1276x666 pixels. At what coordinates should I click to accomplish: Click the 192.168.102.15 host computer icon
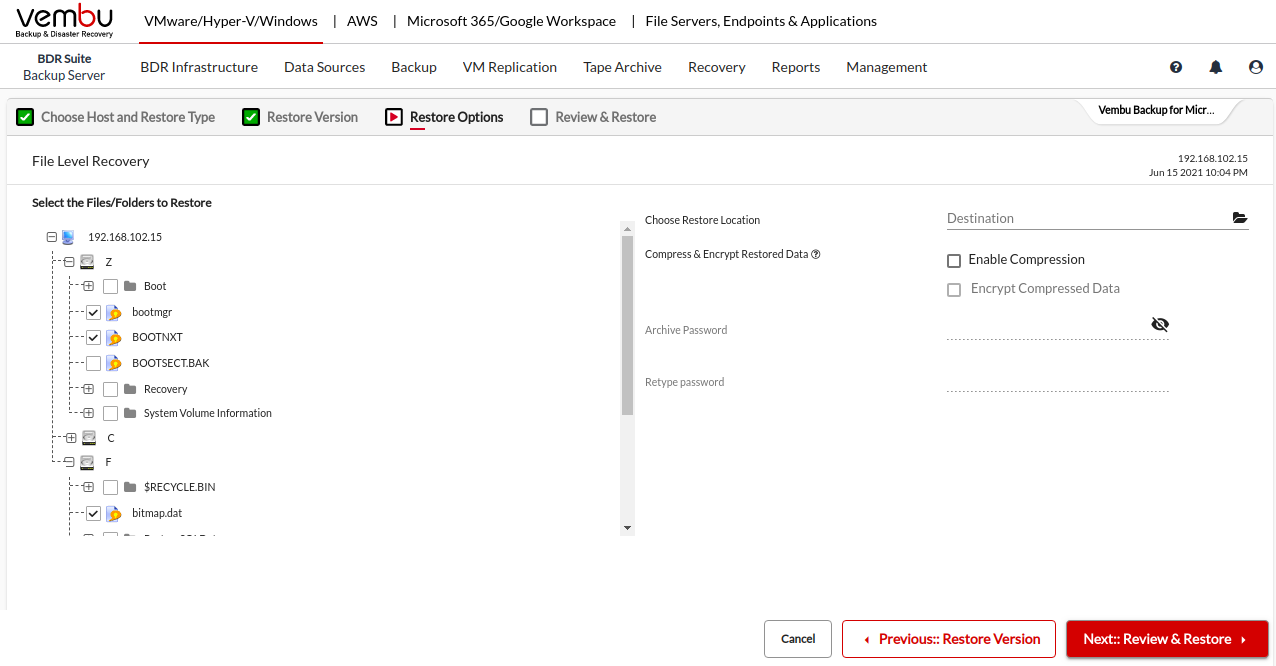click(x=68, y=237)
